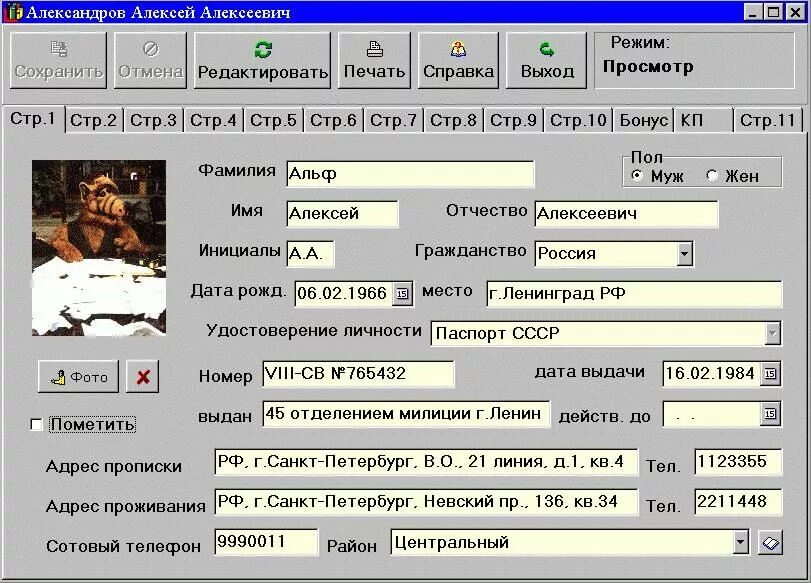Switch to the Стр.11 tab

pos(768,120)
